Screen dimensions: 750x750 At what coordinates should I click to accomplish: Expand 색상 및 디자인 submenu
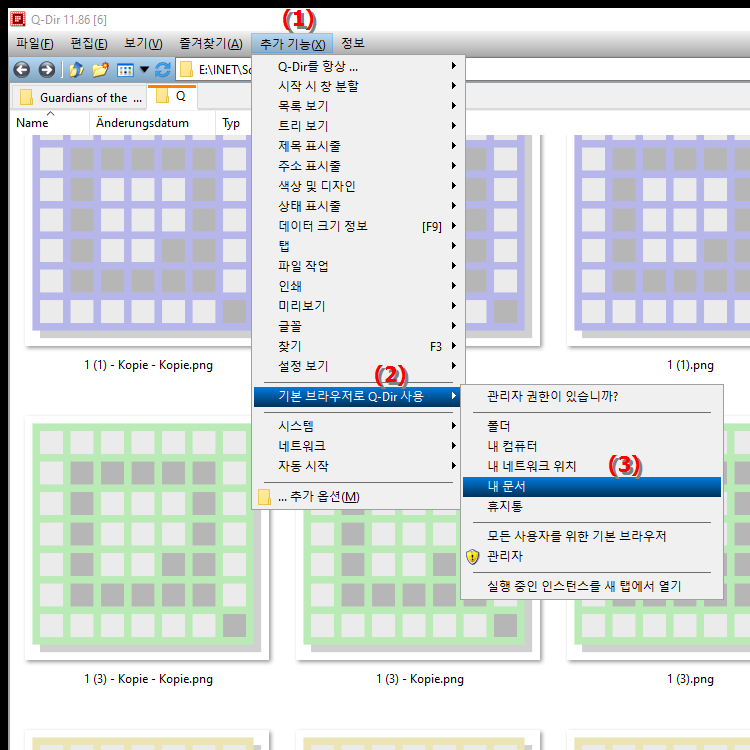click(358, 186)
